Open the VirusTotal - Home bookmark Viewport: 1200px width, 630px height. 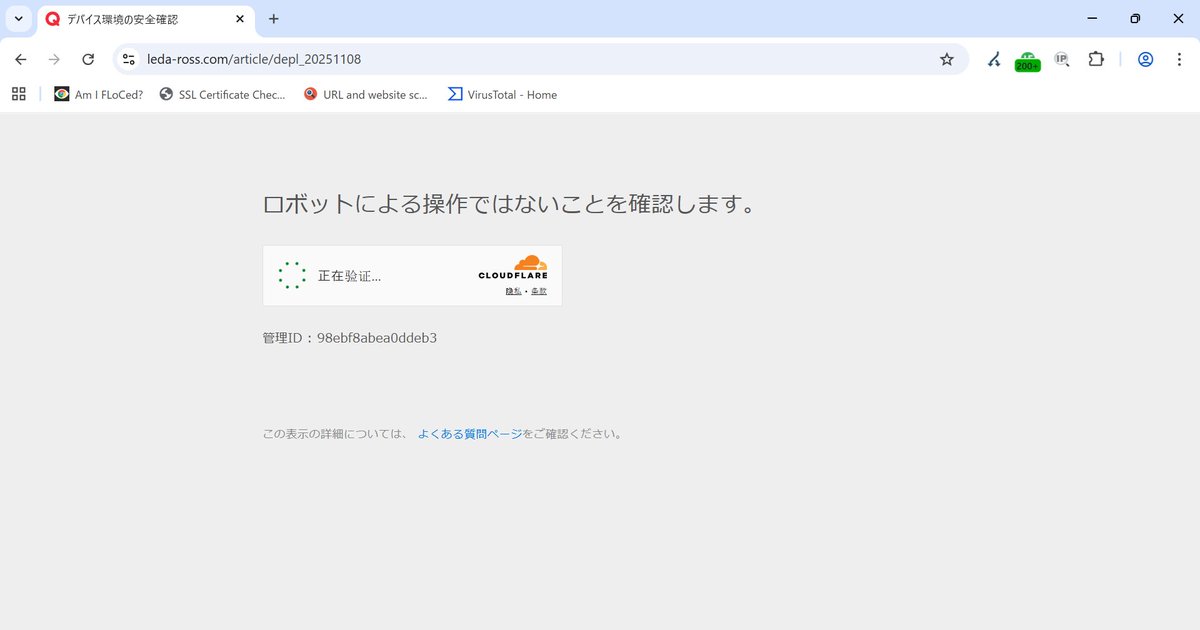tap(502, 95)
